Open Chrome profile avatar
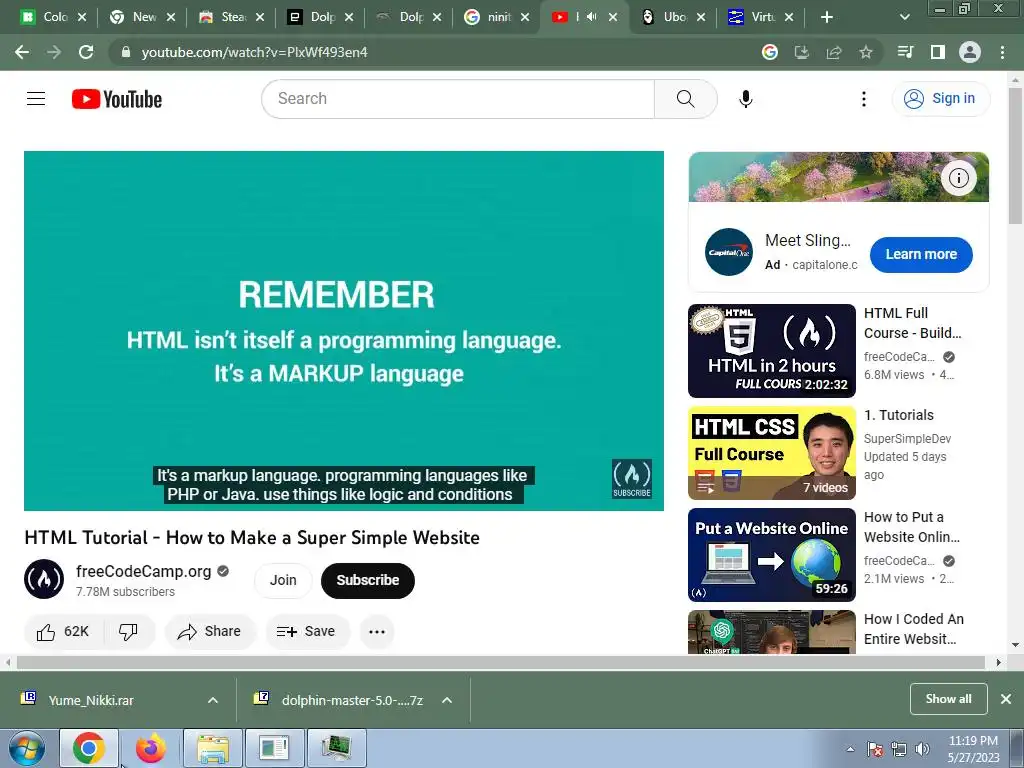1024x768 pixels. [969, 52]
